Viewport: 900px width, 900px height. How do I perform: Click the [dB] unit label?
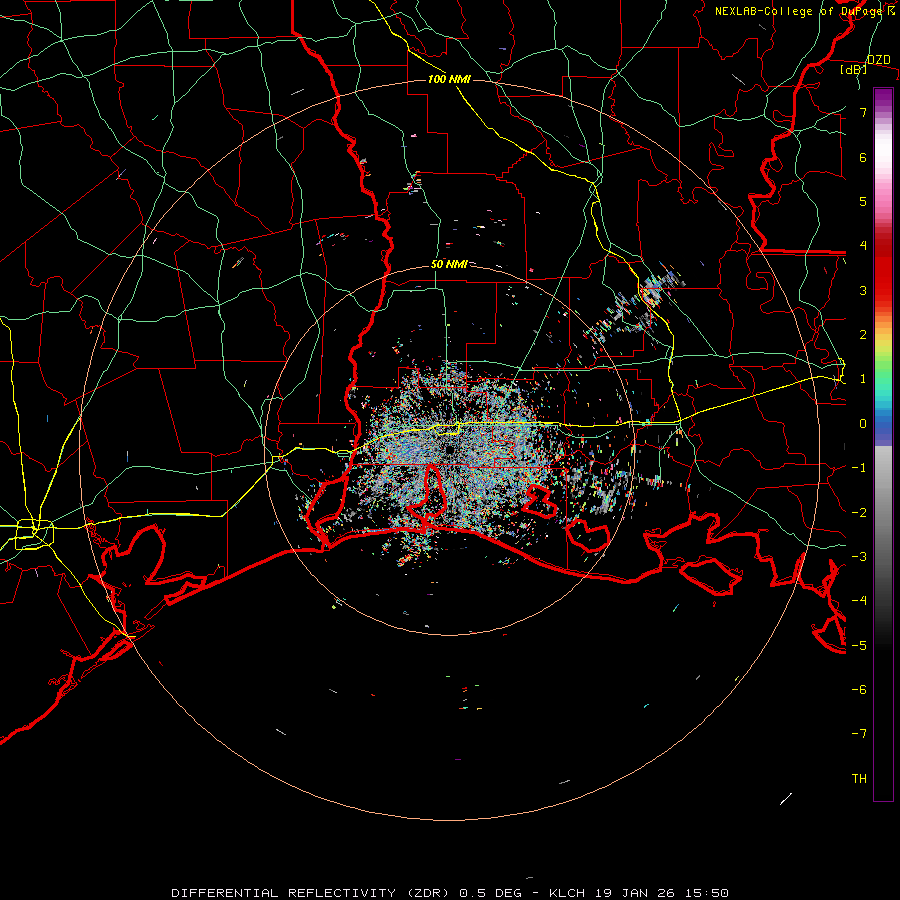click(854, 70)
